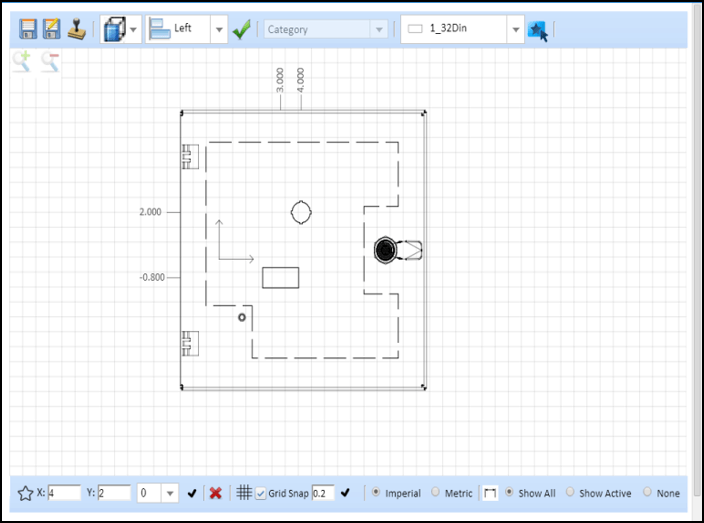Select the upper hinge bracket symbol
The width and height of the screenshot is (704, 523).
tap(190, 157)
